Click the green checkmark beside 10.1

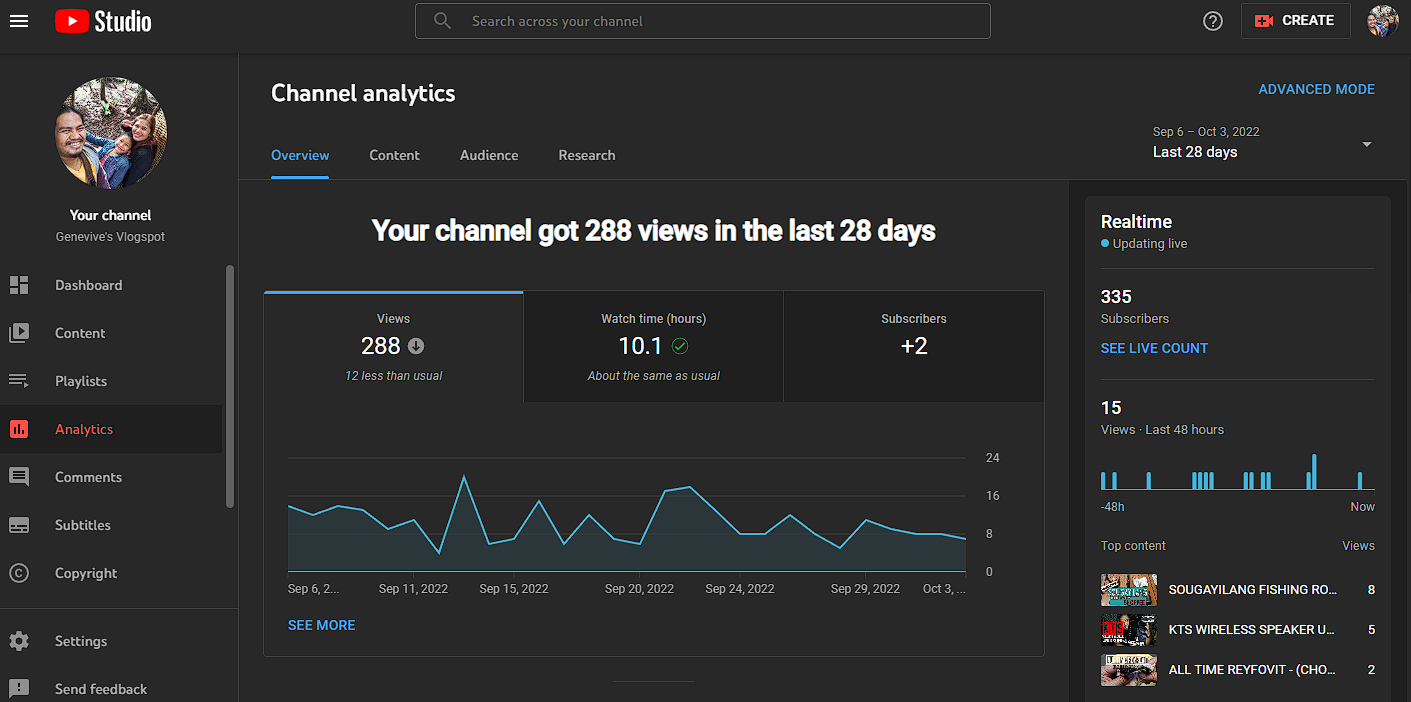click(680, 346)
